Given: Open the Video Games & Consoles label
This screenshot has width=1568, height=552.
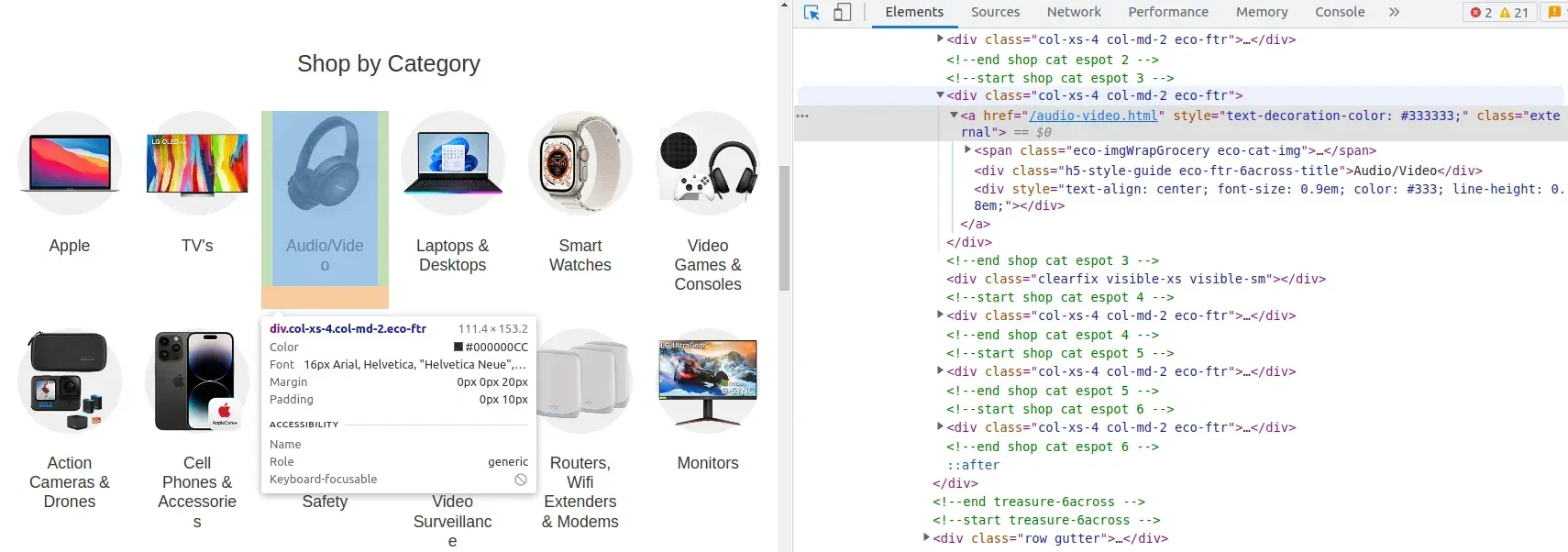Looking at the screenshot, I should point(708,265).
